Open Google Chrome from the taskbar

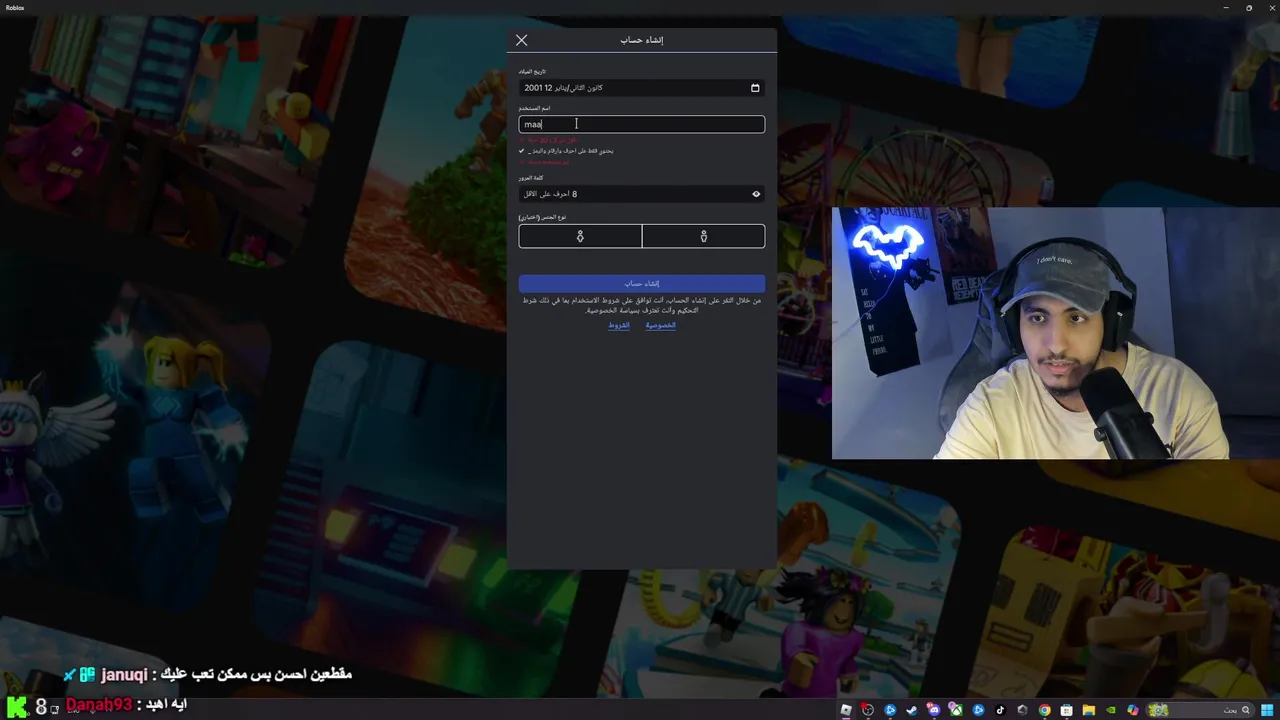click(x=1044, y=710)
